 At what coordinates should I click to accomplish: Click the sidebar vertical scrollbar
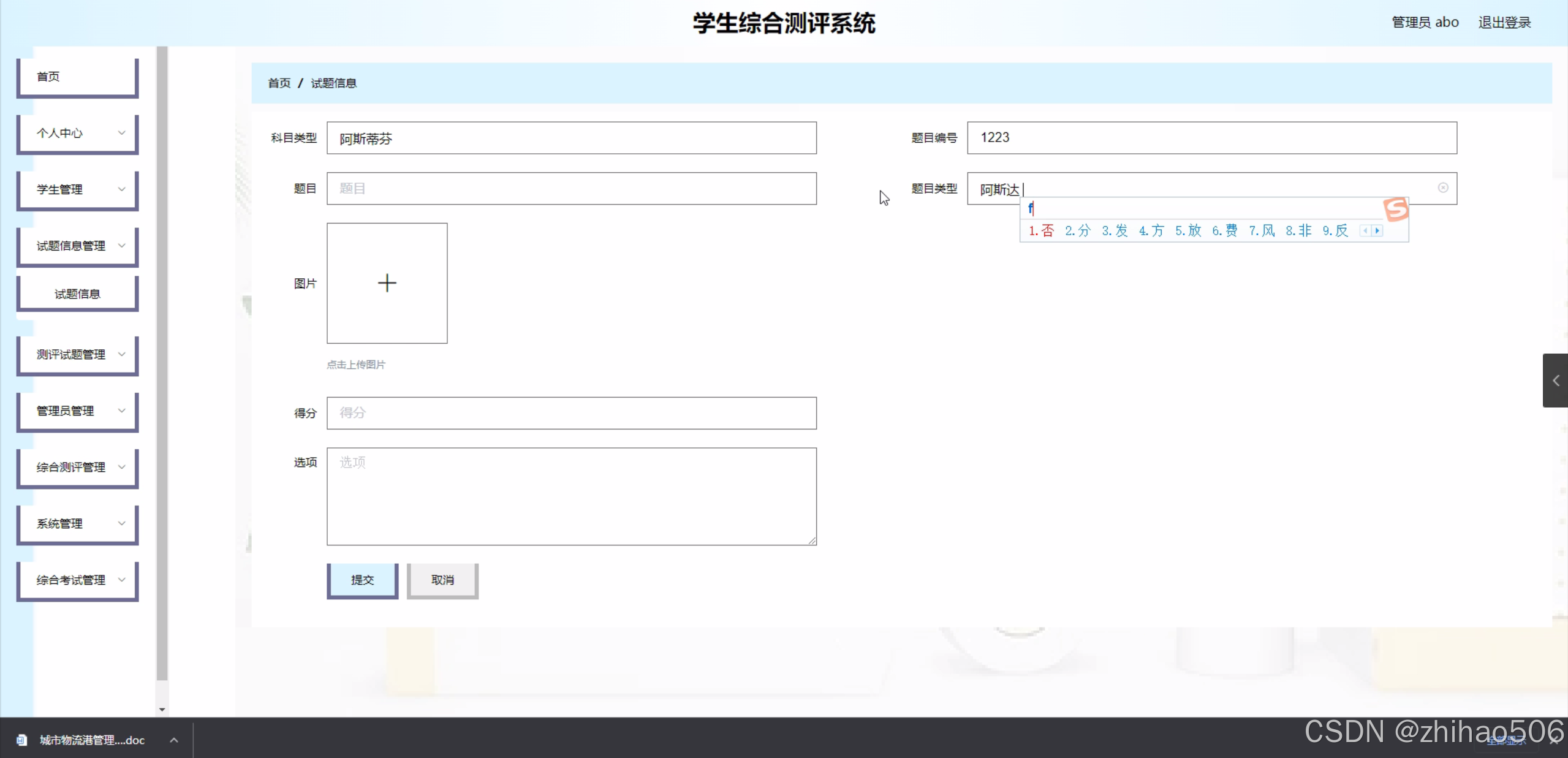162,368
